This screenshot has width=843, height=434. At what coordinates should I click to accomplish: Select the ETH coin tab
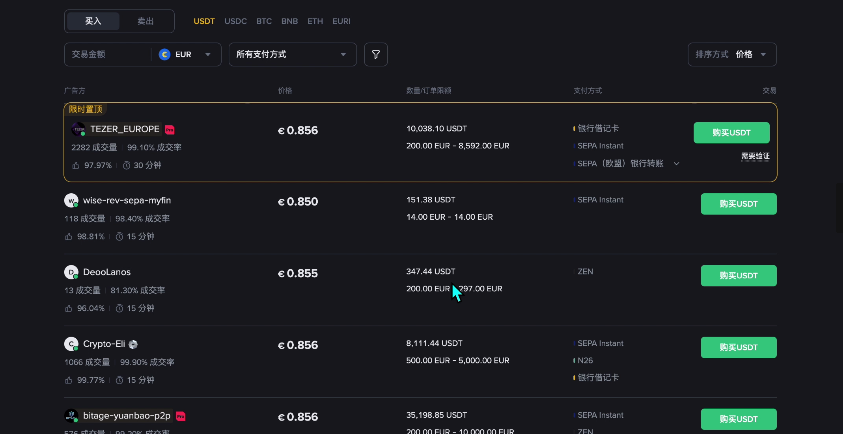coord(315,21)
